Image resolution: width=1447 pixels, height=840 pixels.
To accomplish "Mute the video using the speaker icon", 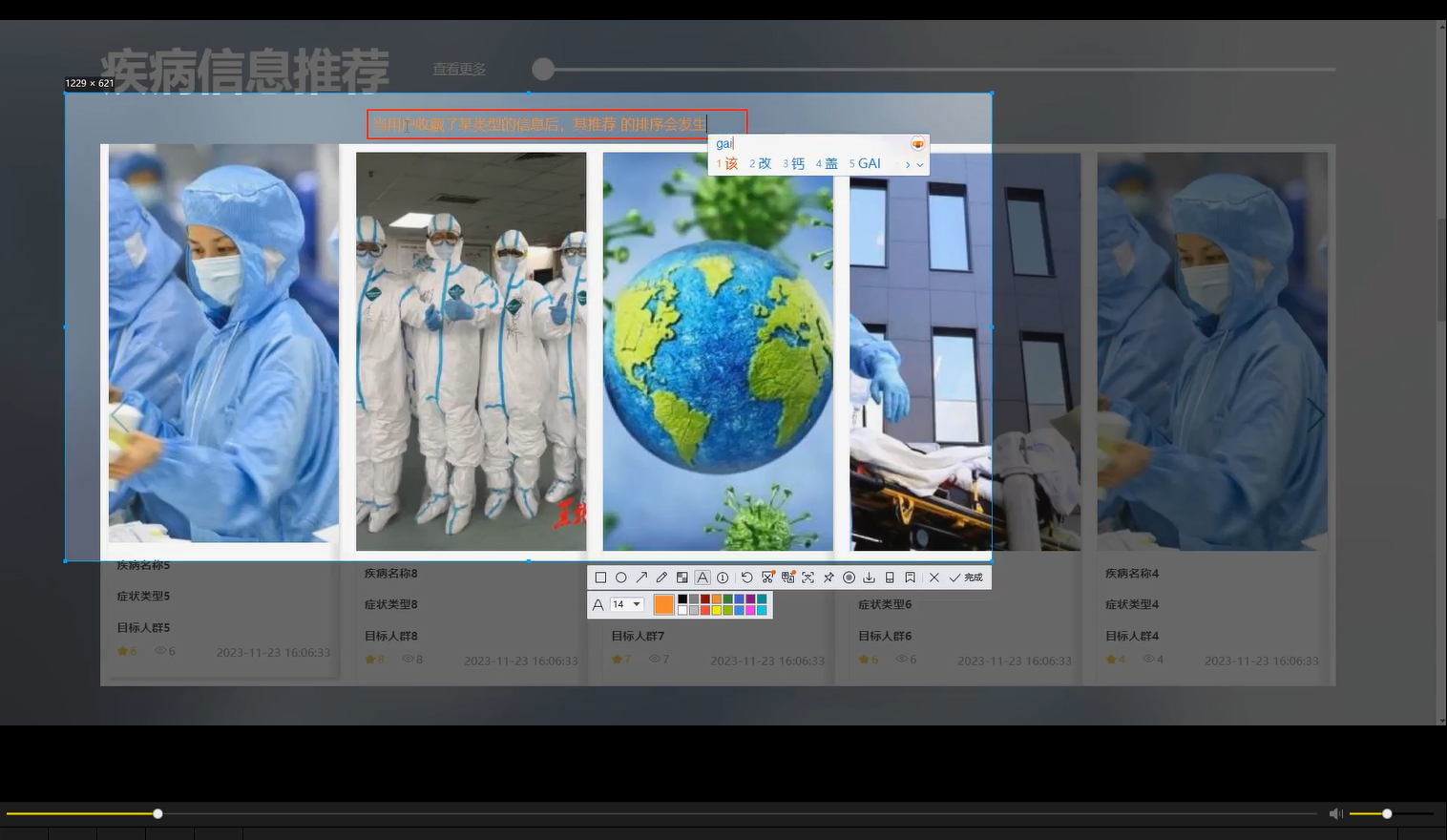I will click(1335, 813).
